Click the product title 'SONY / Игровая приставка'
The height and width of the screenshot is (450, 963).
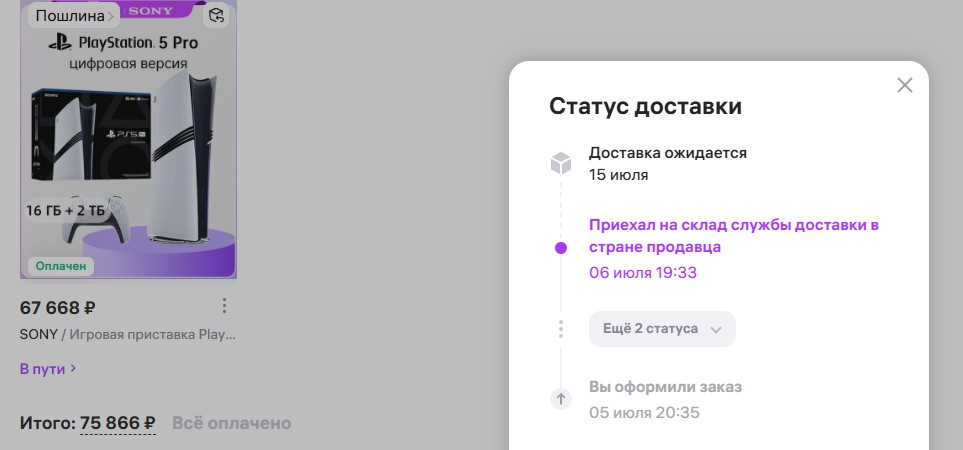[128, 335]
